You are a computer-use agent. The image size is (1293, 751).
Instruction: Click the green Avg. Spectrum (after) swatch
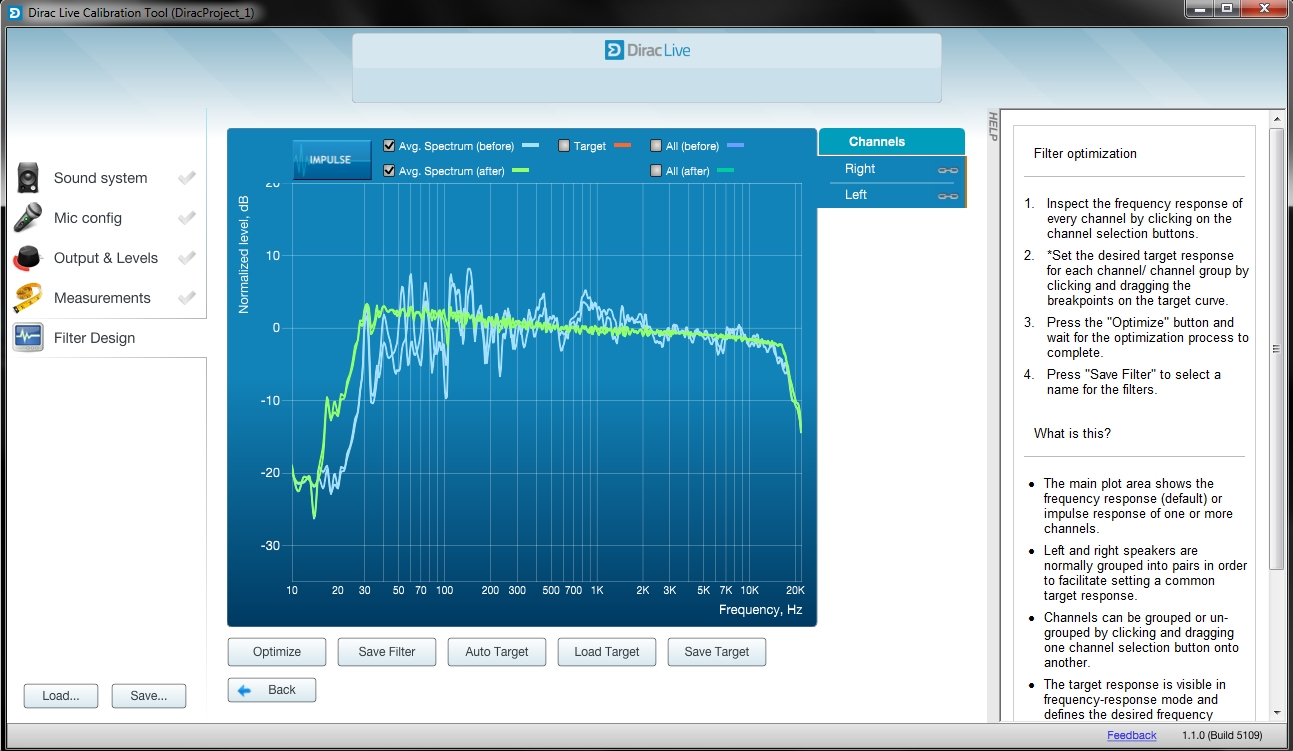tap(519, 171)
